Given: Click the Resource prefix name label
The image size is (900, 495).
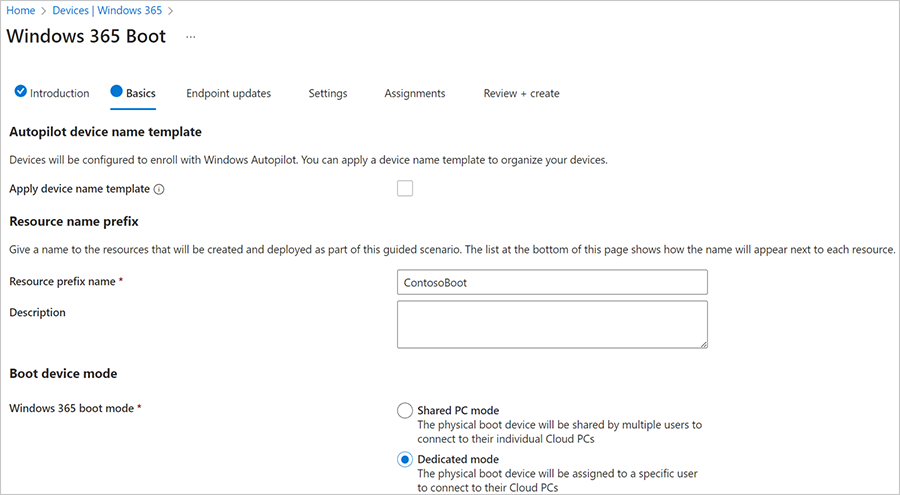Looking at the screenshot, I should coord(63,281).
